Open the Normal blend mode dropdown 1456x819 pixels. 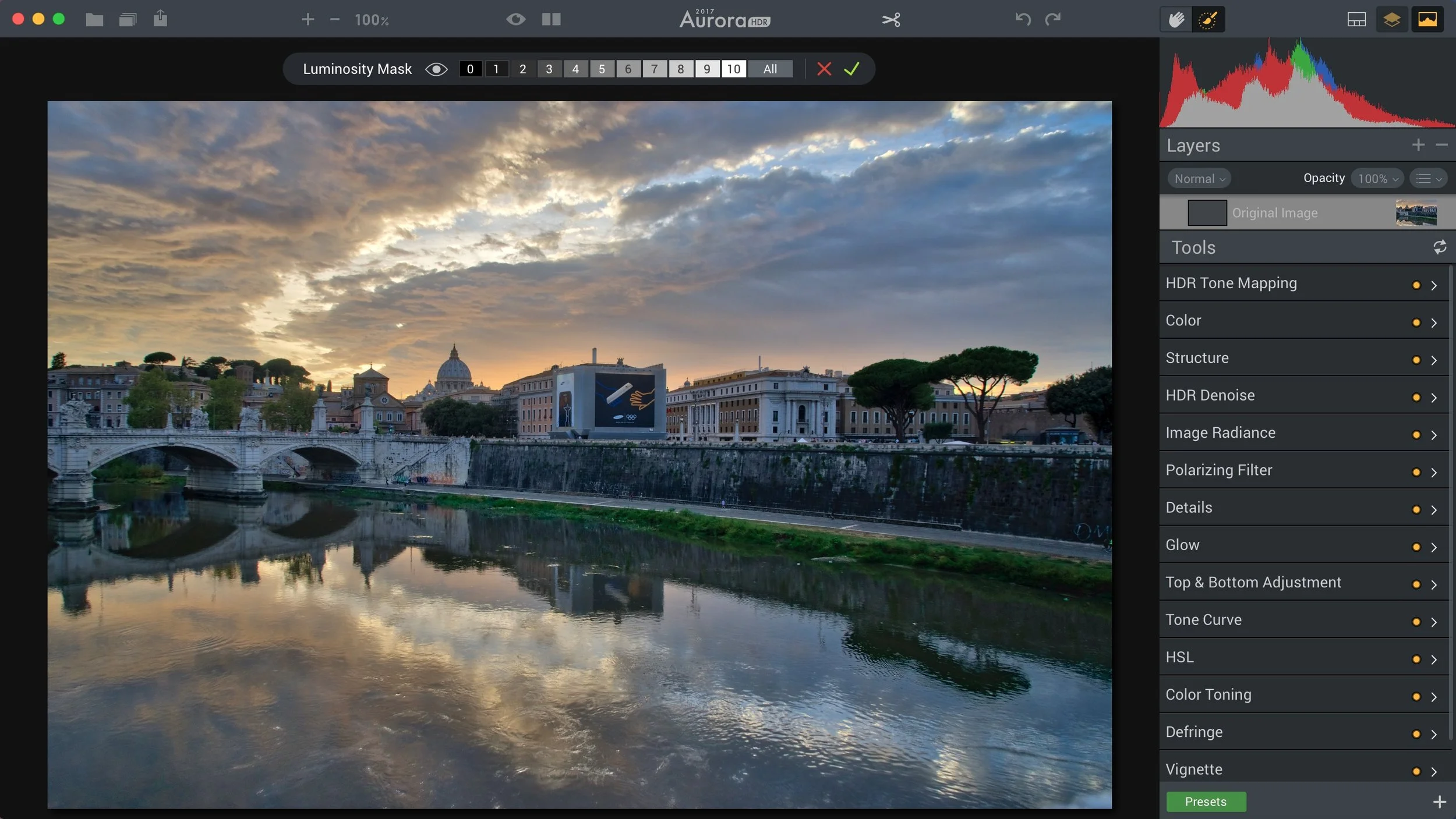(x=1199, y=179)
